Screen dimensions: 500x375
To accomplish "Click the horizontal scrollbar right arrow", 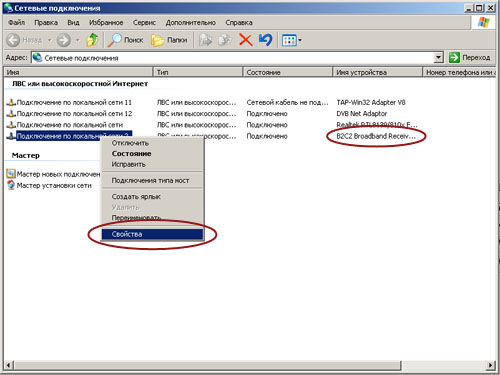I will 491,365.
